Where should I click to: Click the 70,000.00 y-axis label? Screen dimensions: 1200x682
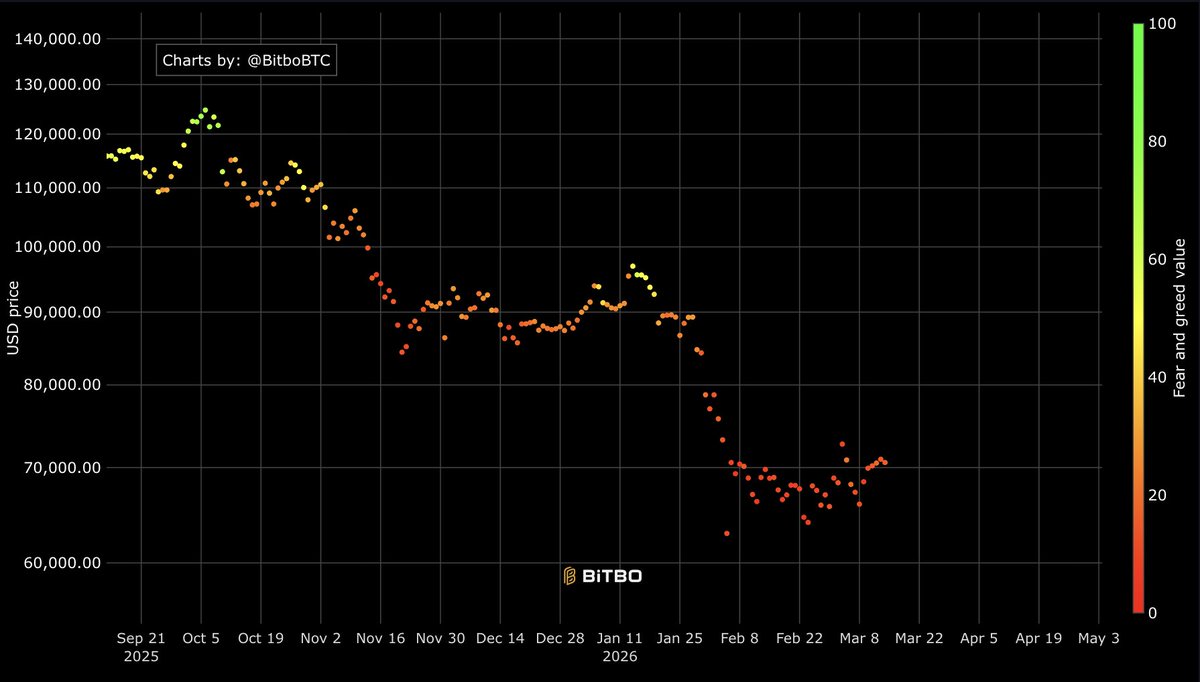point(64,467)
